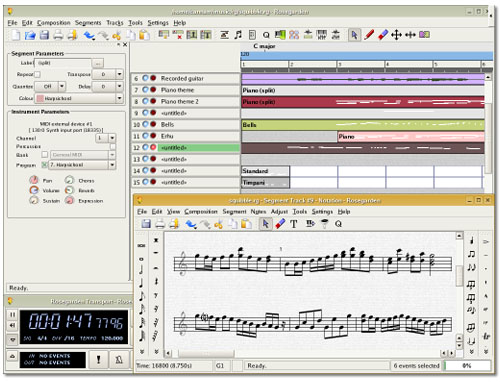Open the Adjust menu in notation window
The image size is (500, 382).
point(279,212)
